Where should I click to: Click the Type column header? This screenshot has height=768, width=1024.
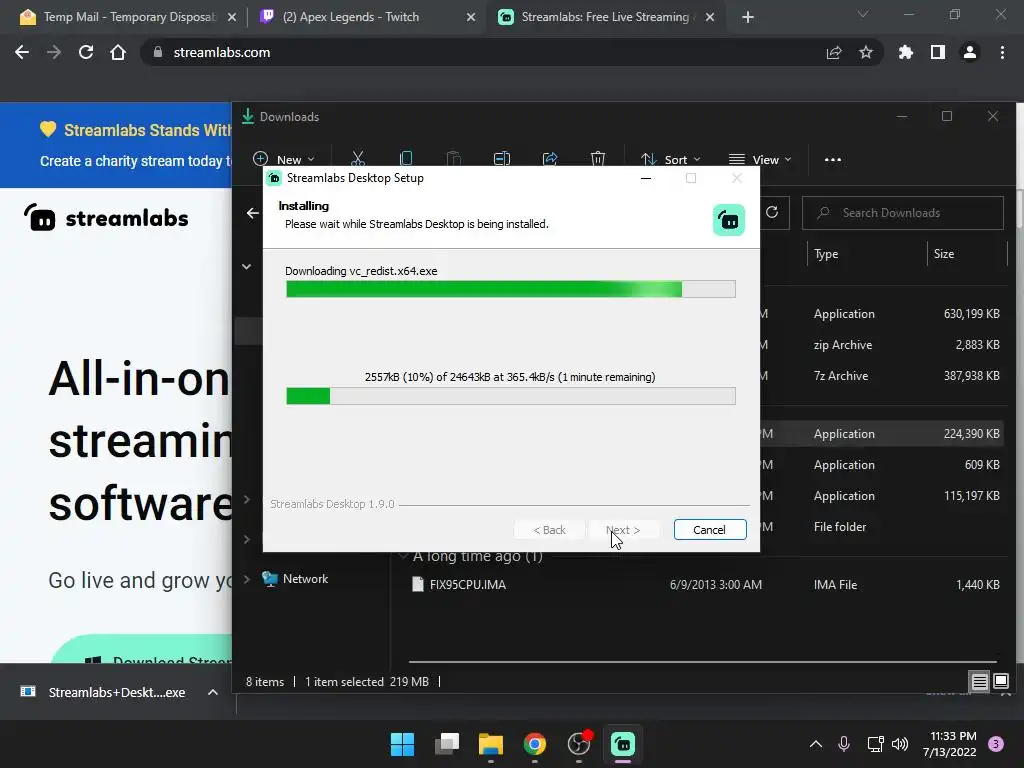coord(825,254)
